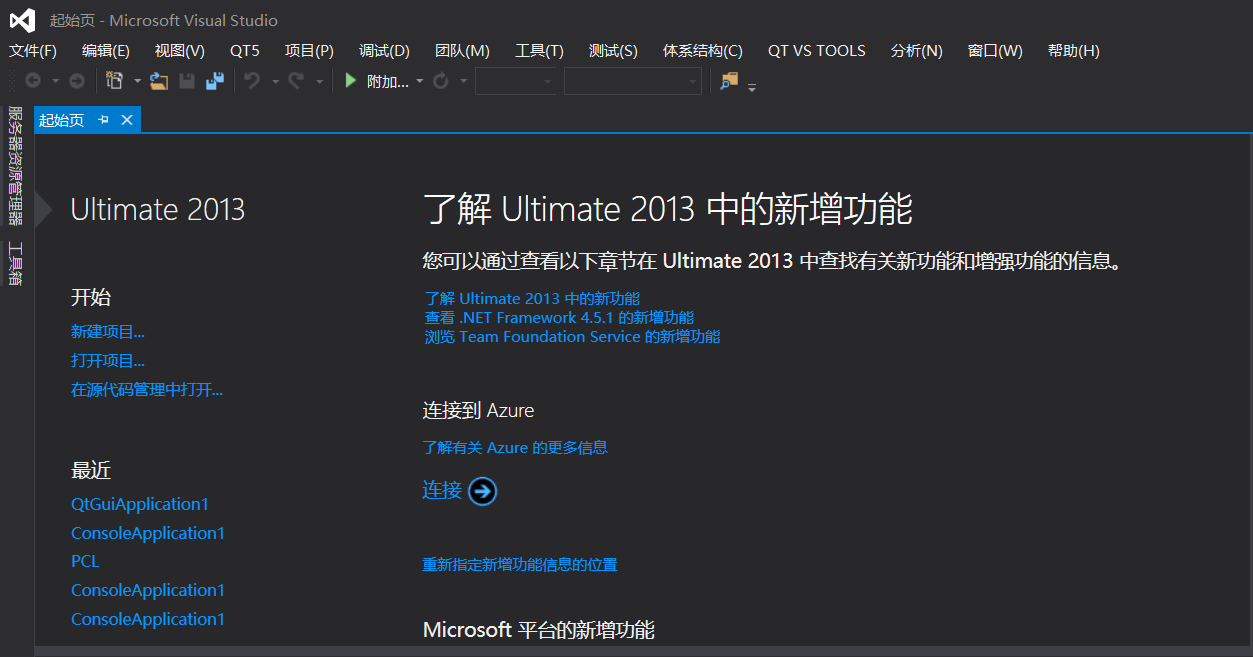1253x657 pixels.
Task: Click the Undo toolbar icon
Action: click(x=252, y=81)
